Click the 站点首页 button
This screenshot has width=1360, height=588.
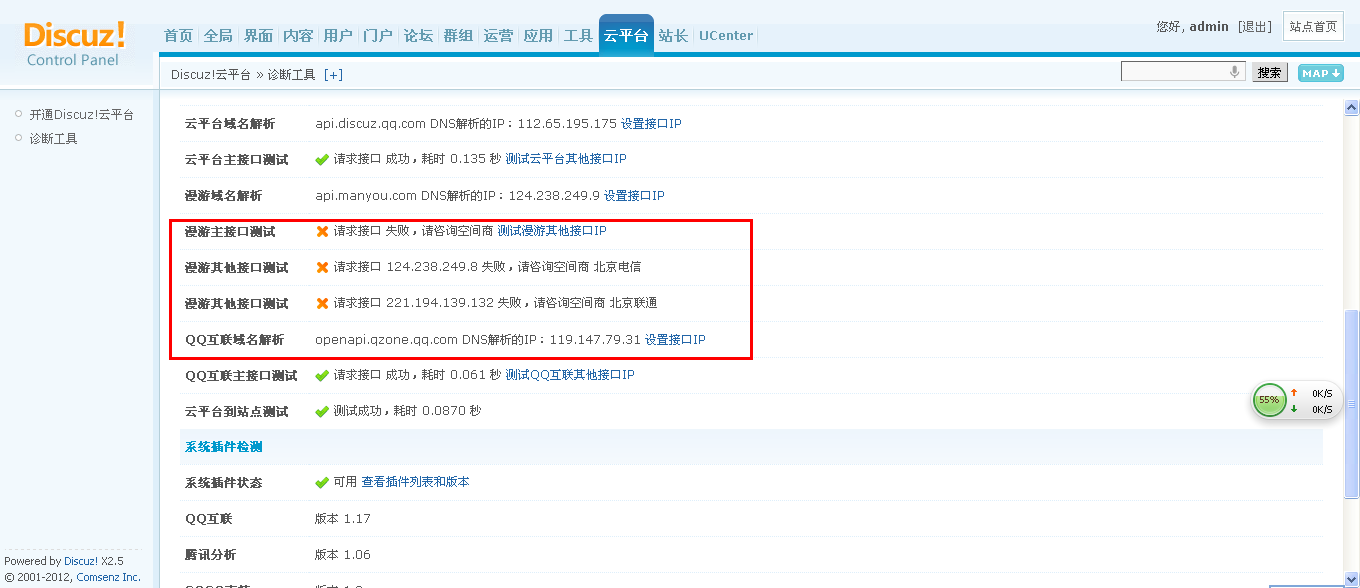tap(1313, 26)
